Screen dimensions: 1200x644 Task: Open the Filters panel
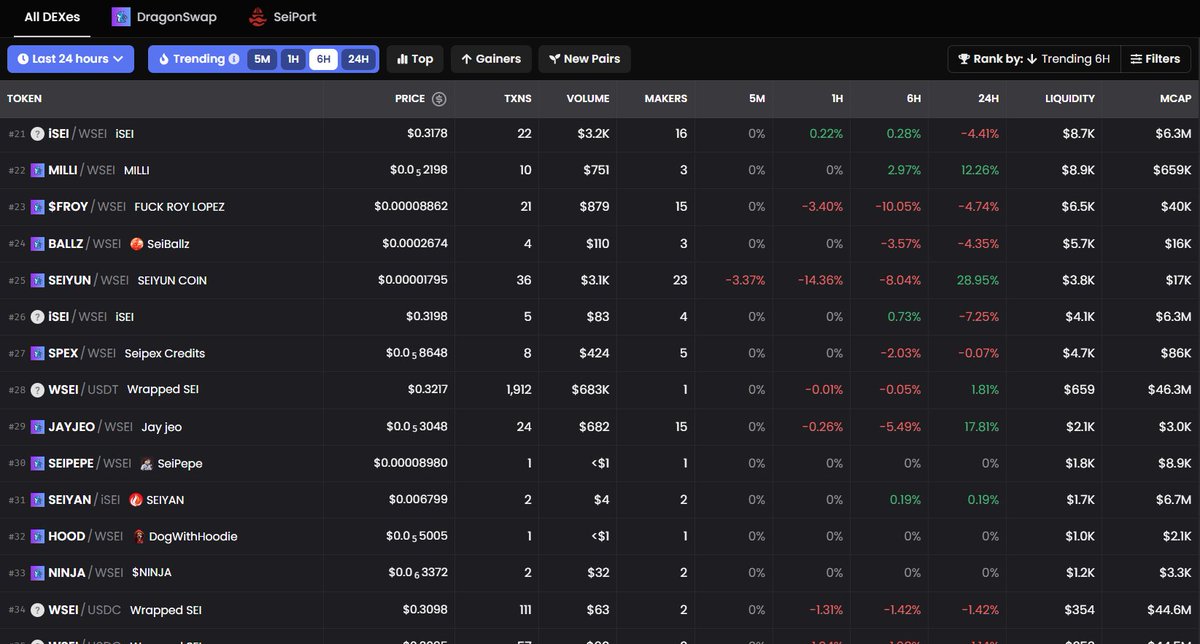pos(1155,59)
